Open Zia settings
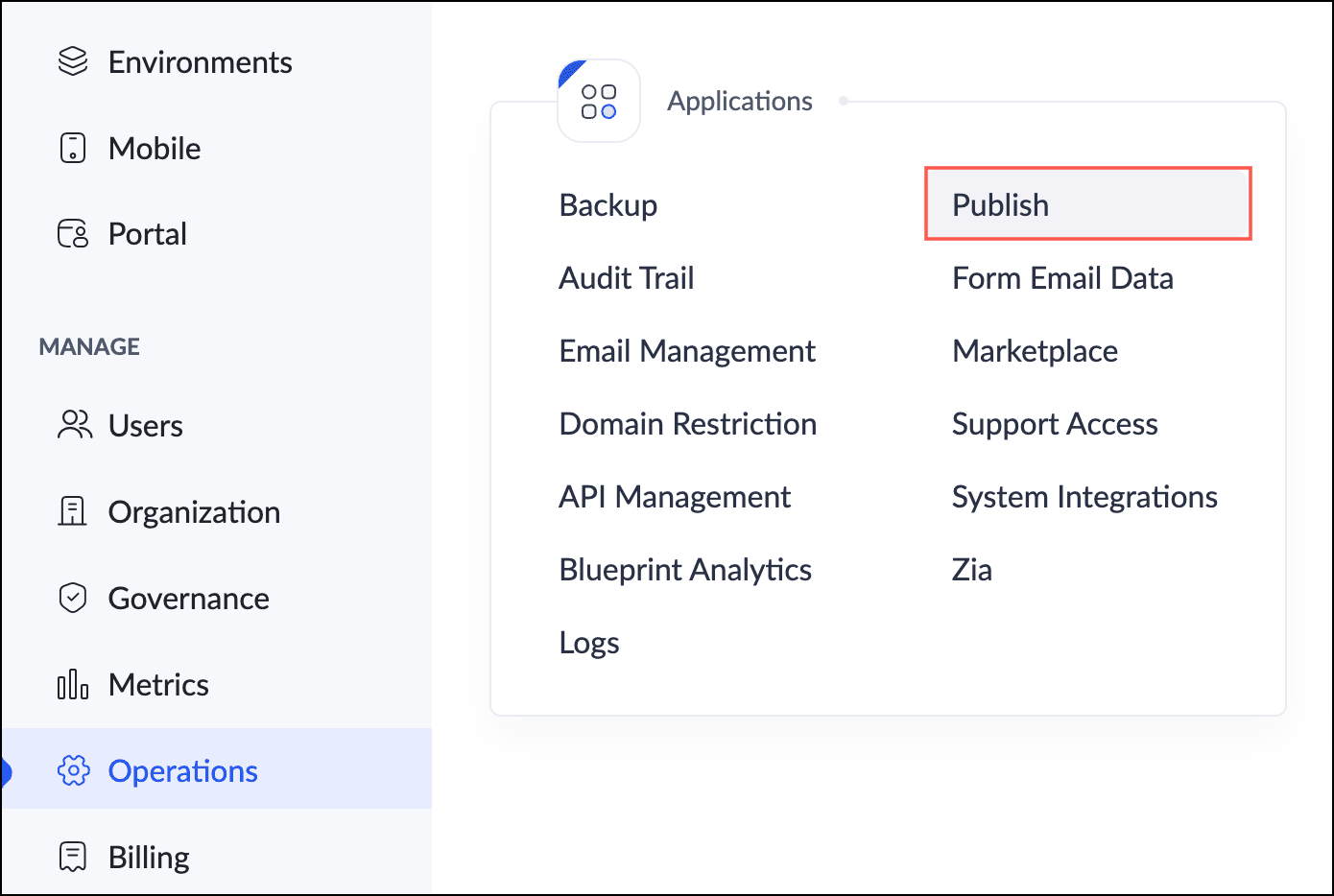The width and height of the screenshot is (1334, 896). coord(971,570)
